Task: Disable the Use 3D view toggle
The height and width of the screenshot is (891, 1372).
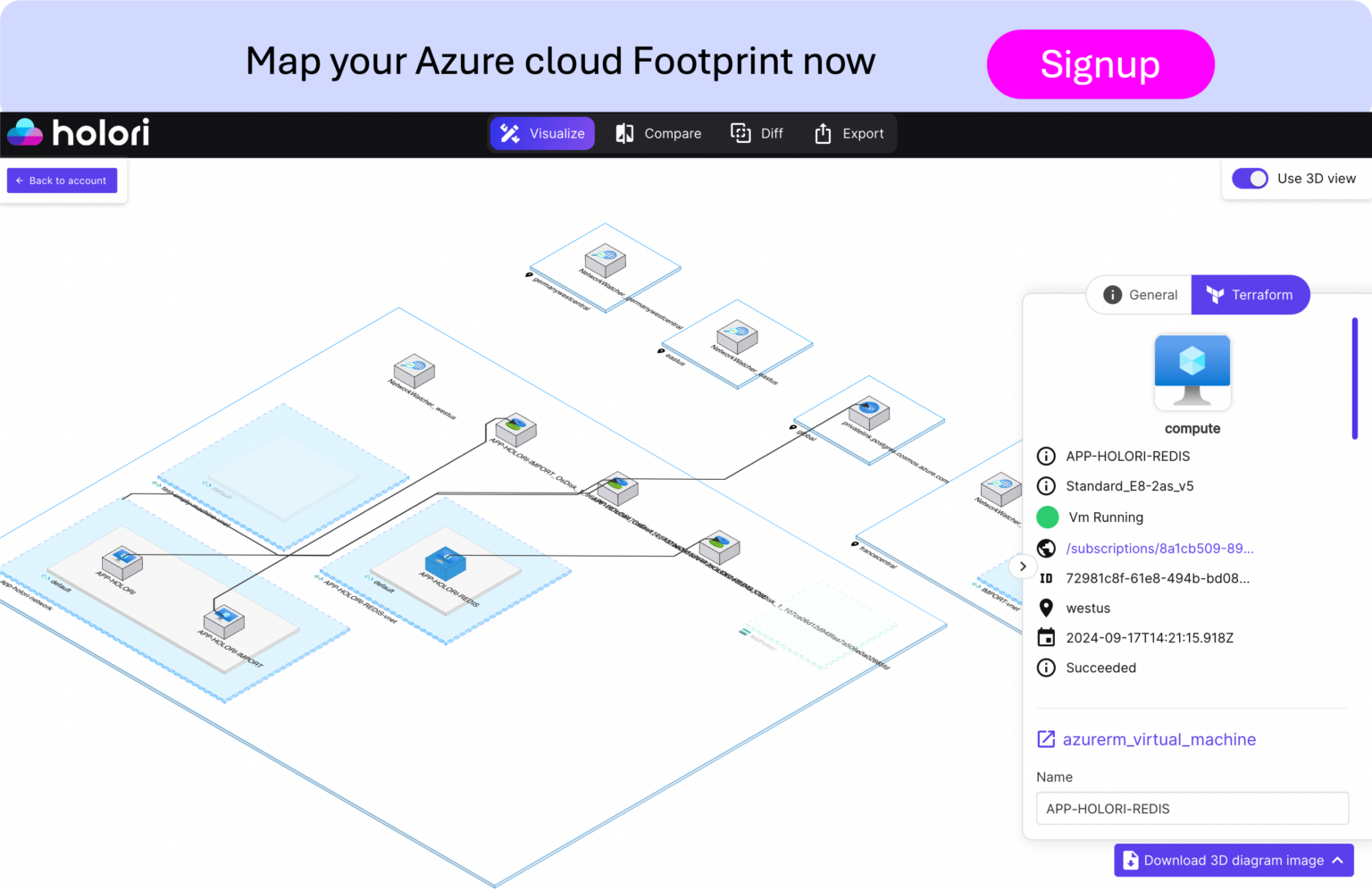Action: pos(1250,178)
